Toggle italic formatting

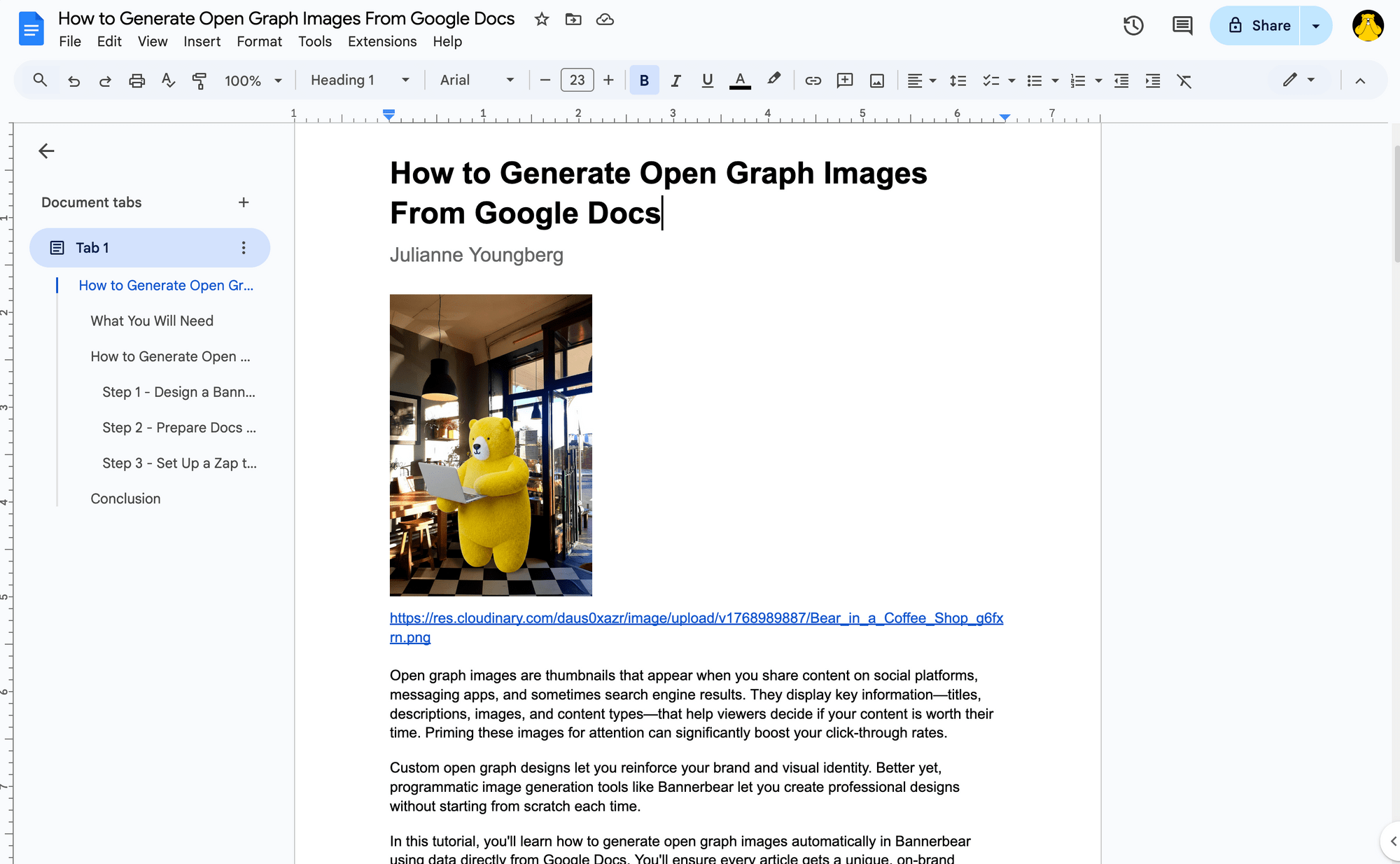(675, 81)
